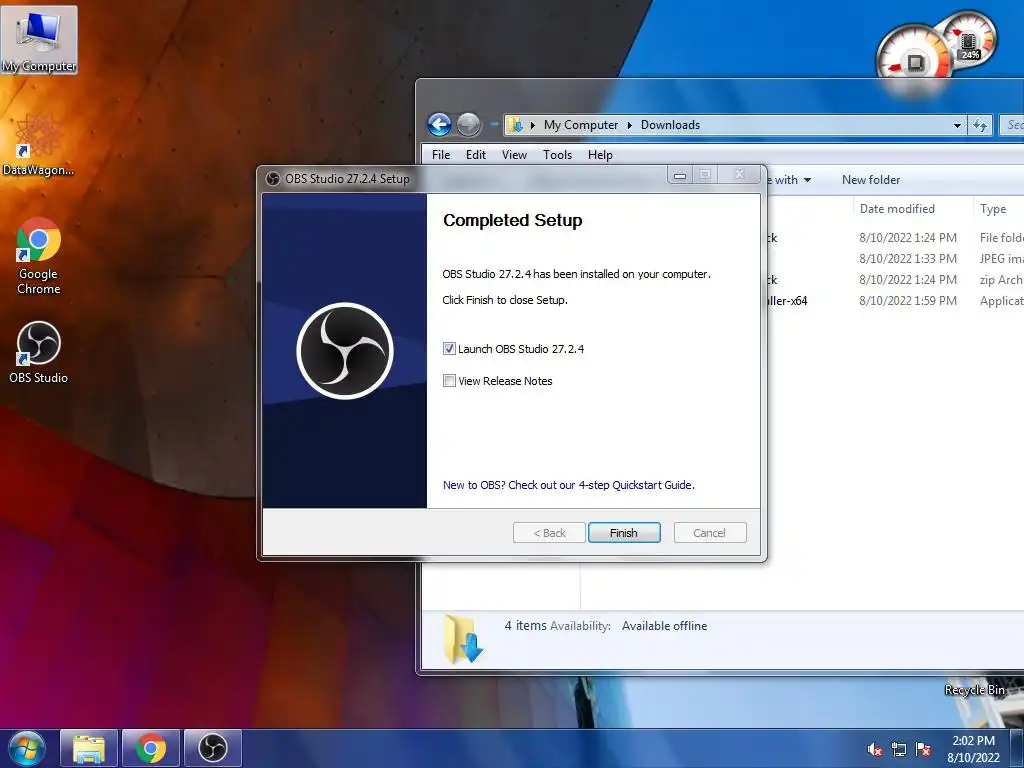The height and width of the screenshot is (768, 1024).
Task: Click the Explorer Forward arrow button
Action: [468, 124]
